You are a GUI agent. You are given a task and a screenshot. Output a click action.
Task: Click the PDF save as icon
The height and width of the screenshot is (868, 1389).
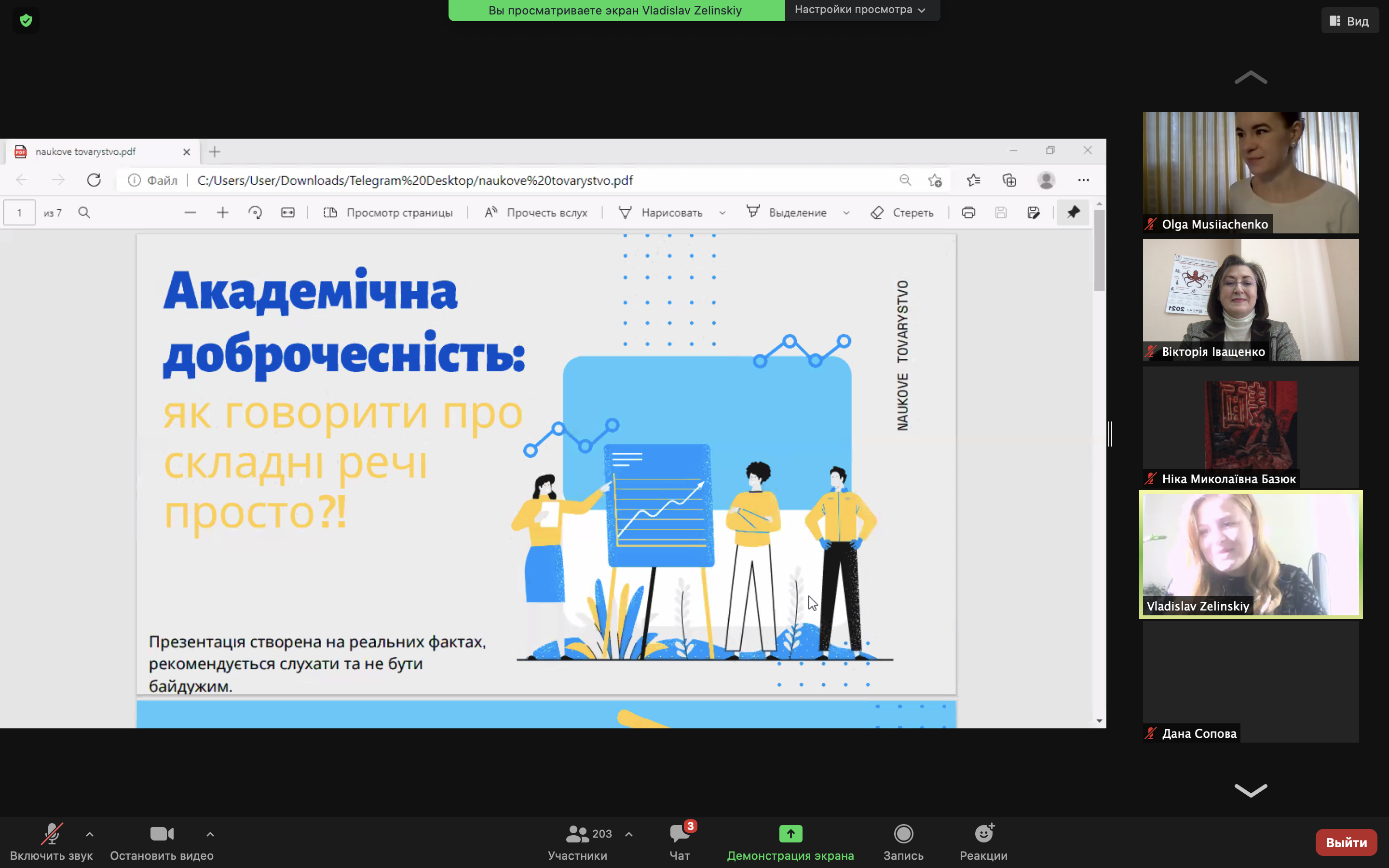coord(1034,212)
